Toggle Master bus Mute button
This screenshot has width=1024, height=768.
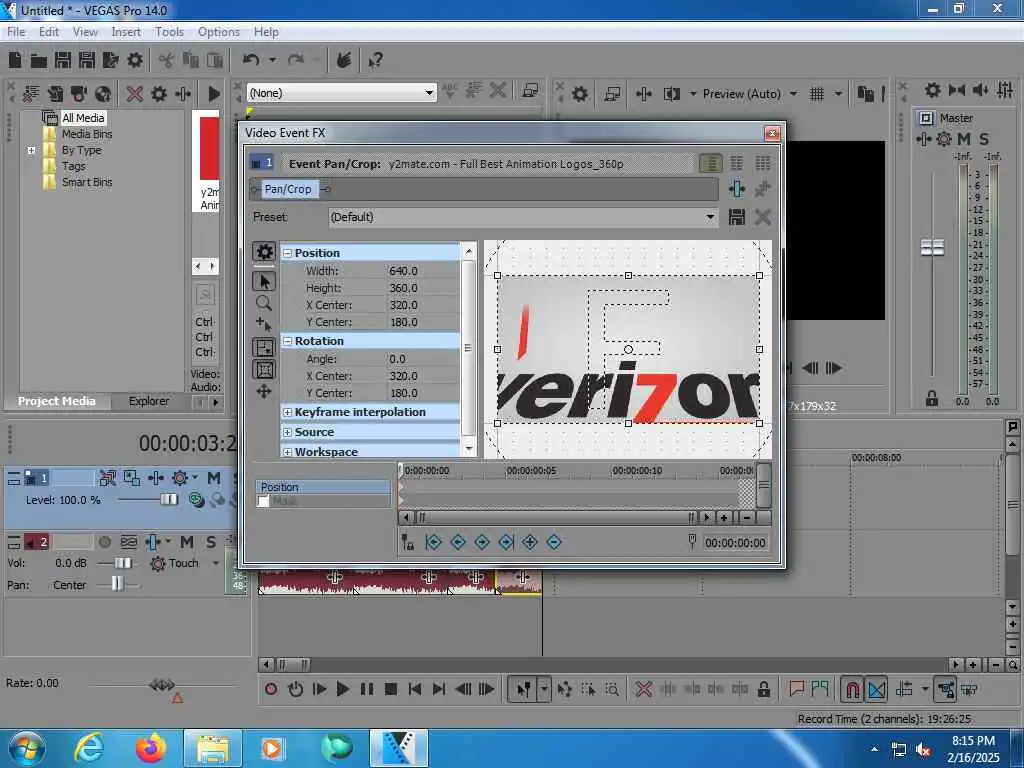coord(963,139)
